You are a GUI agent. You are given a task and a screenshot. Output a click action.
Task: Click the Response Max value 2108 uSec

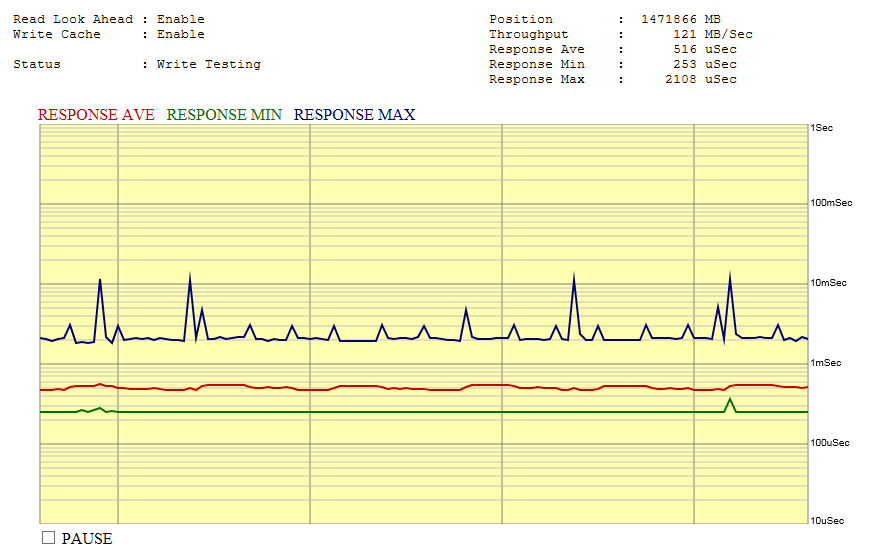(700, 79)
